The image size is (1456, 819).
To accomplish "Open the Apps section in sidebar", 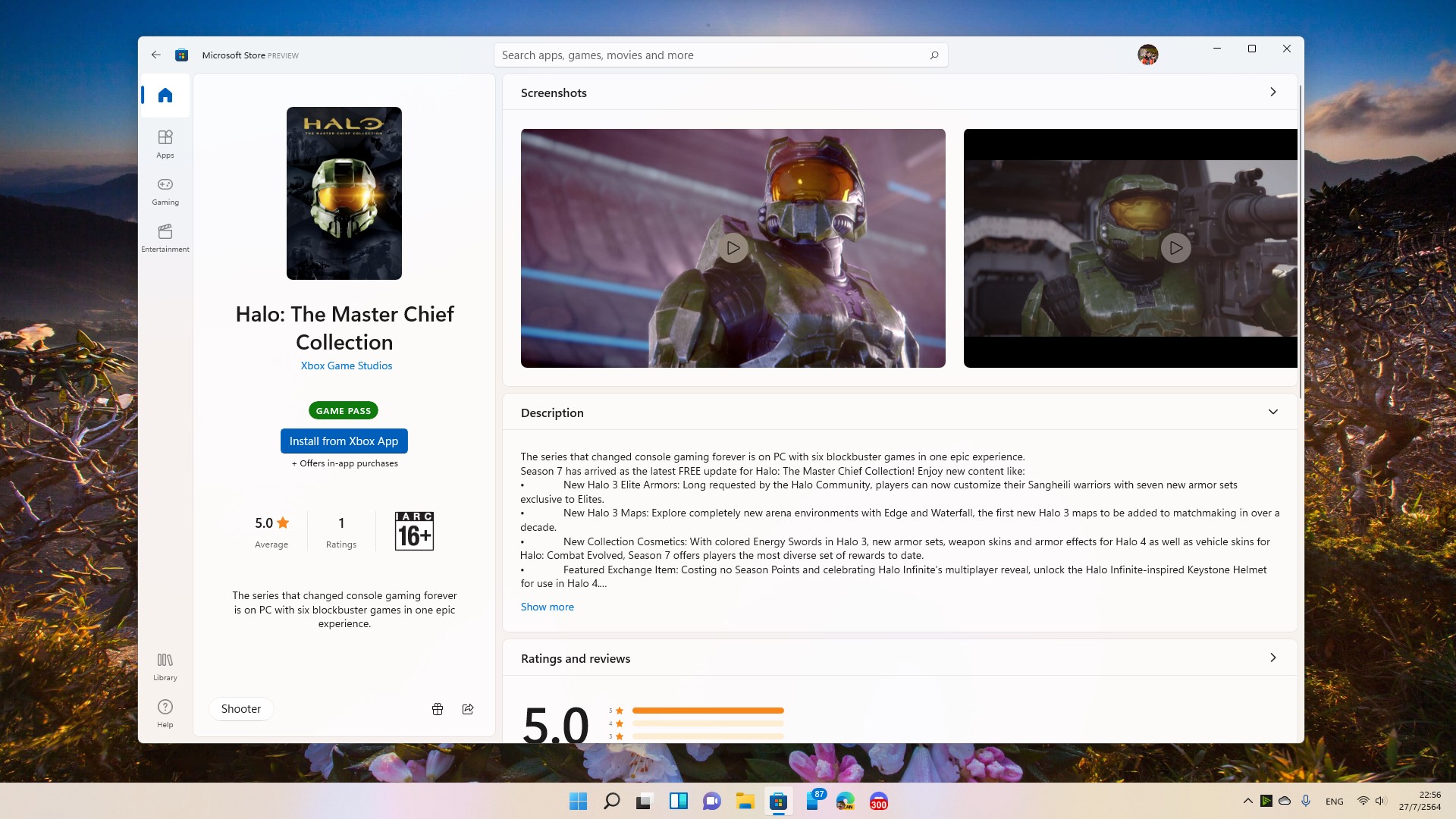I will pyautogui.click(x=165, y=143).
